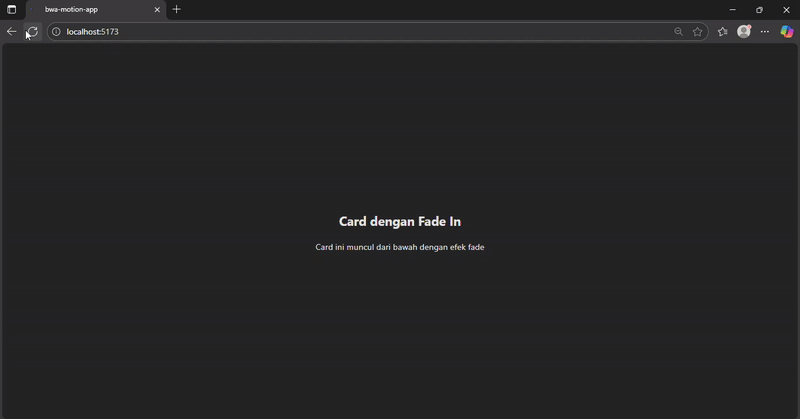800x419 pixels.
Task: Restore down the browser window
Action: [x=759, y=10]
